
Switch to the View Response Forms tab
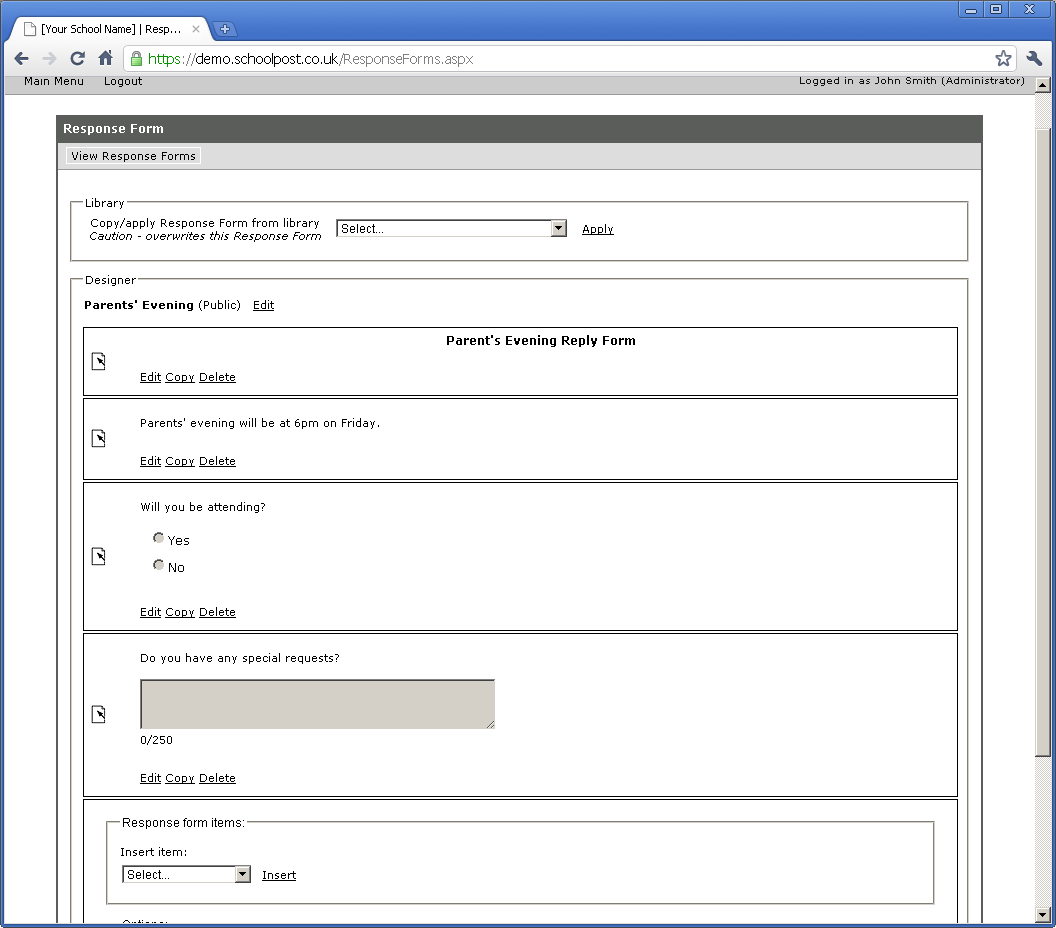tap(132, 156)
